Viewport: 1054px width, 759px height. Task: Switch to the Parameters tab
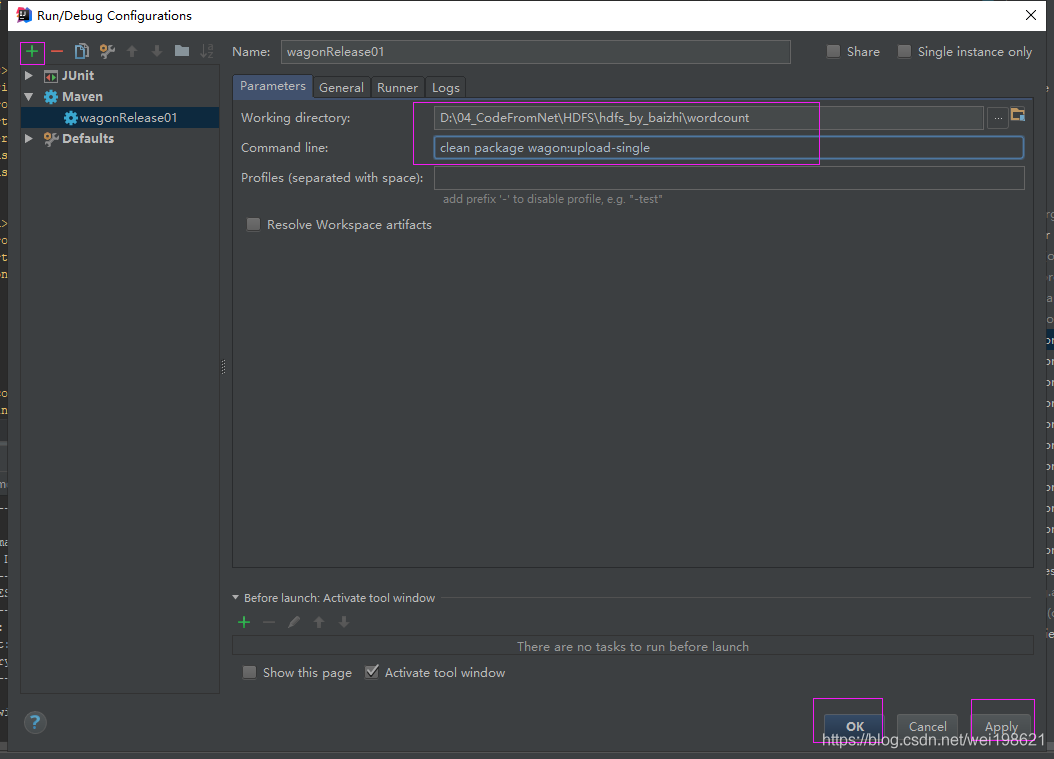pyautogui.click(x=272, y=86)
